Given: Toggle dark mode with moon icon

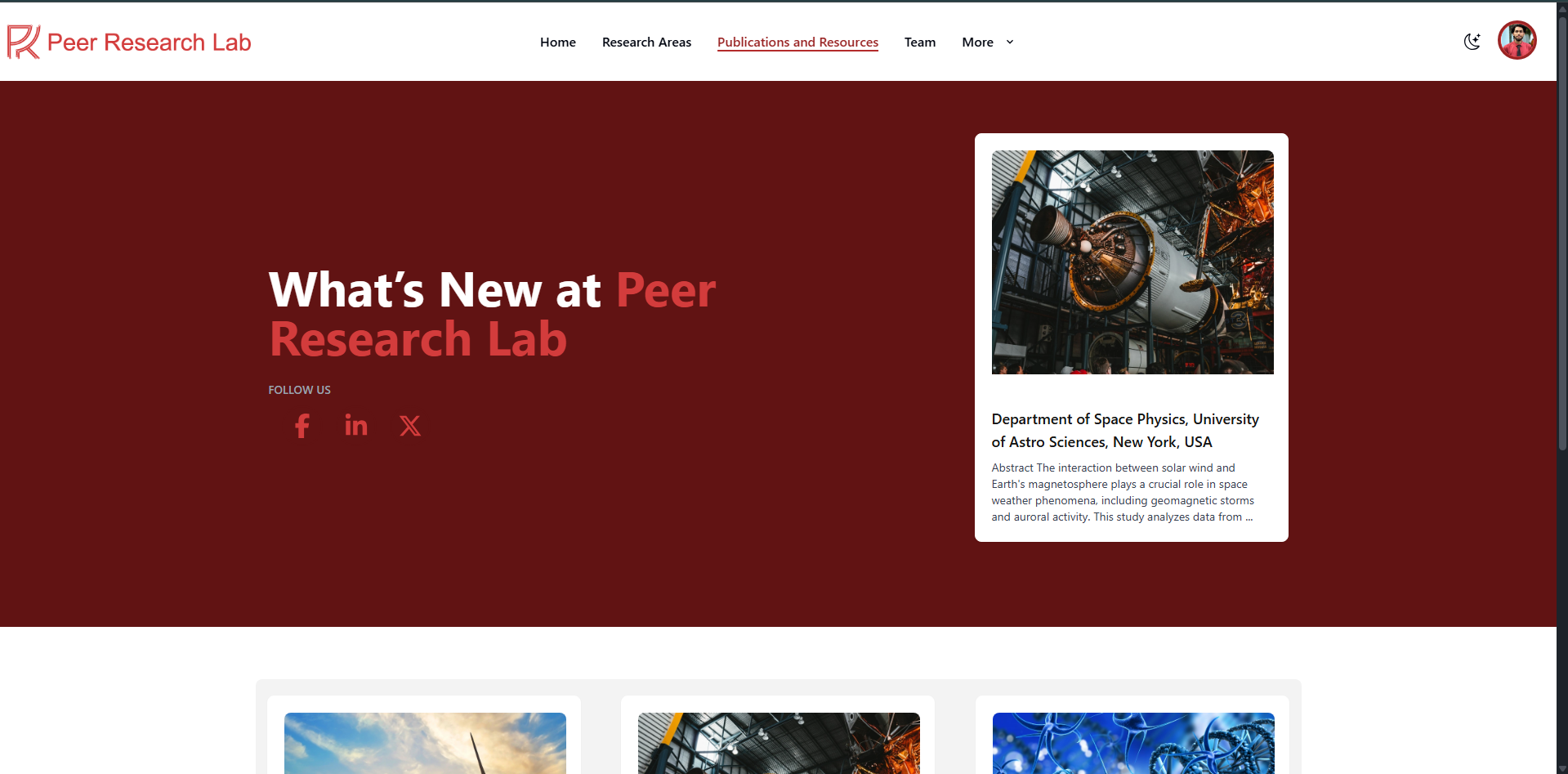Looking at the screenshot, I should pyautogui.click(x=1472, y=42).
